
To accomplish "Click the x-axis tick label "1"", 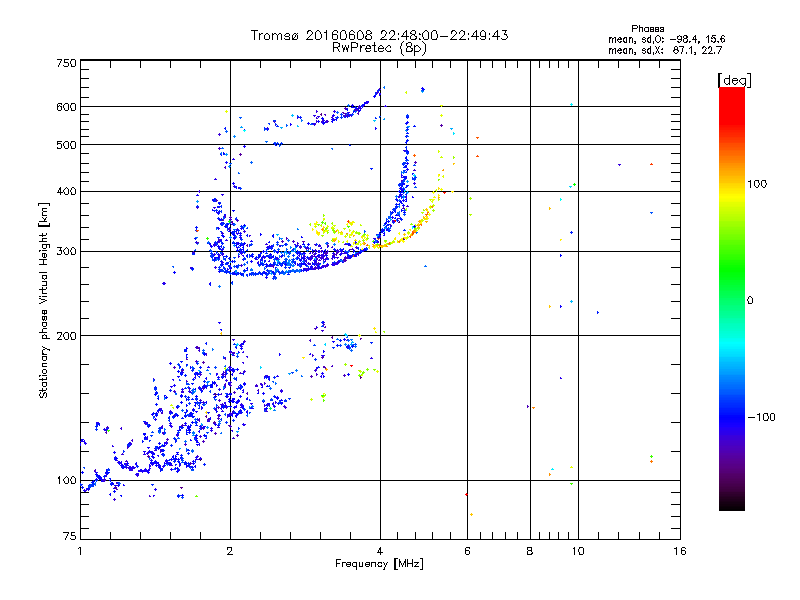I will (x=80, y=551).
